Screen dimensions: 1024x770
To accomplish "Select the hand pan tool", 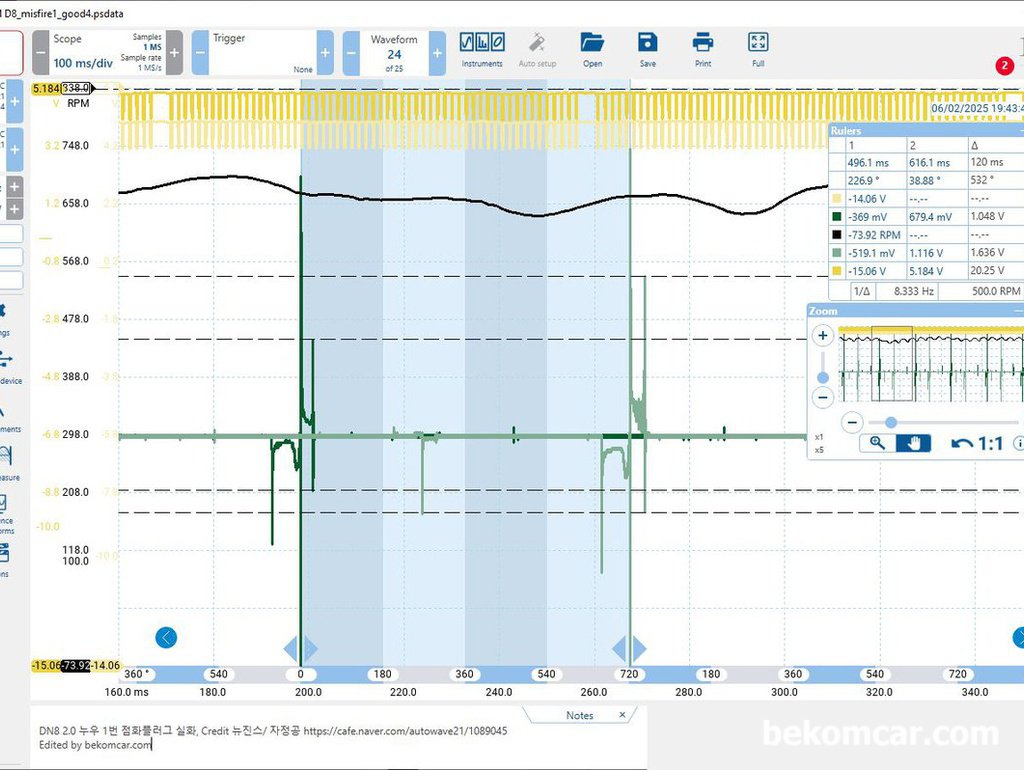I will [x=913, y=443].
